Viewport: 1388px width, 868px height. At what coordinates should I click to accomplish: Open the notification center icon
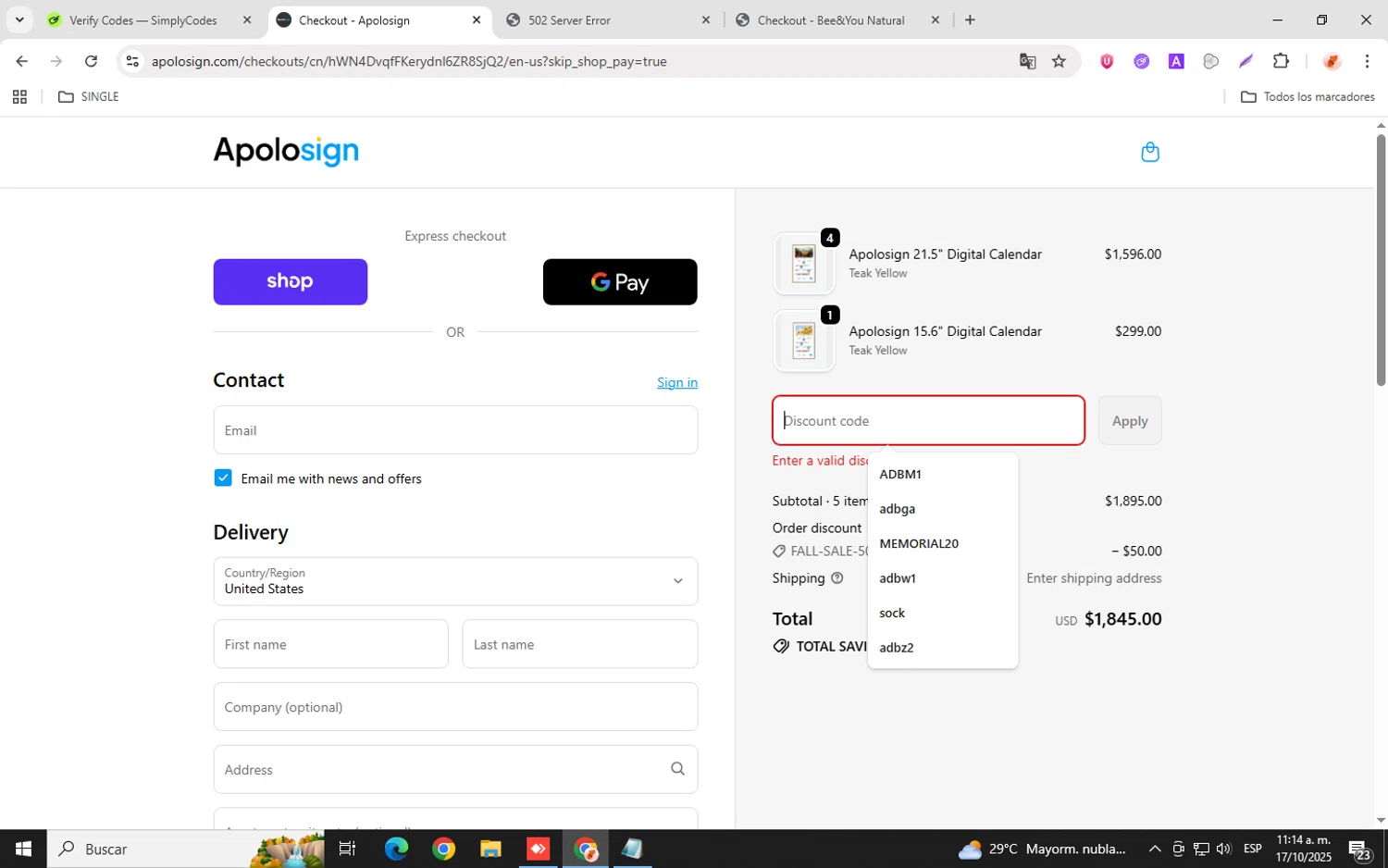[x=1360, y=849]
